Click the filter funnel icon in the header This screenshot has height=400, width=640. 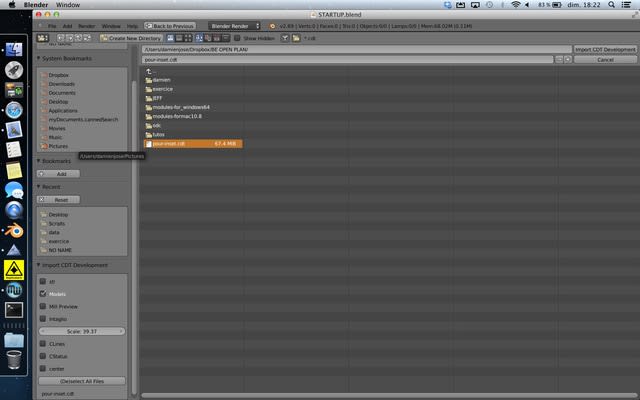284,37
